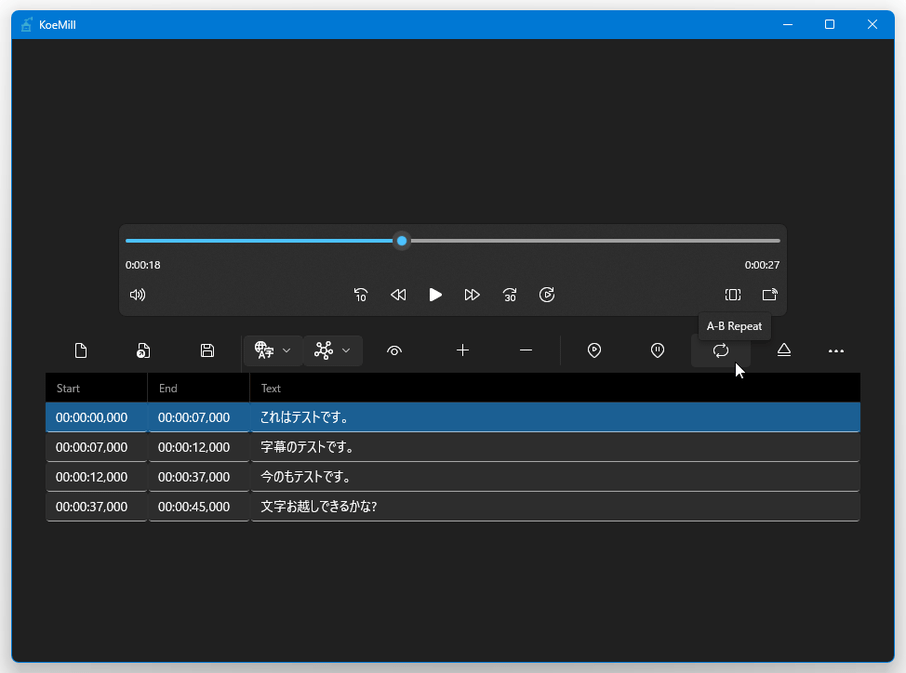Toggle the zoom-to-fill player icon
Image resolution: width=906 pixels, height=673 pixels.
(733, 295)
